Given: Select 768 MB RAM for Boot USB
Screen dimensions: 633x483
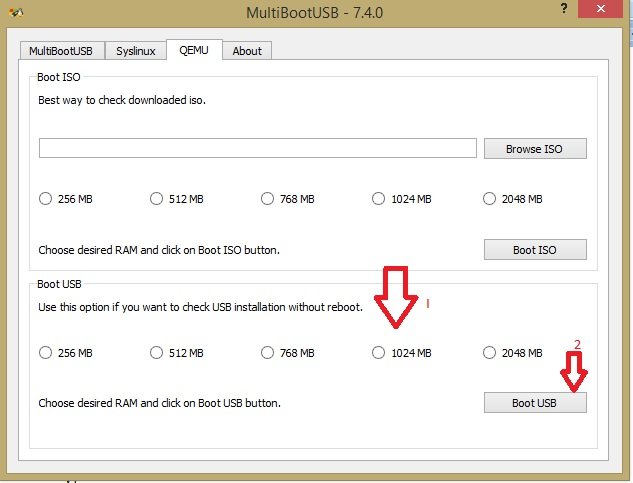Looking at the screenshot, I should [288, 353].
